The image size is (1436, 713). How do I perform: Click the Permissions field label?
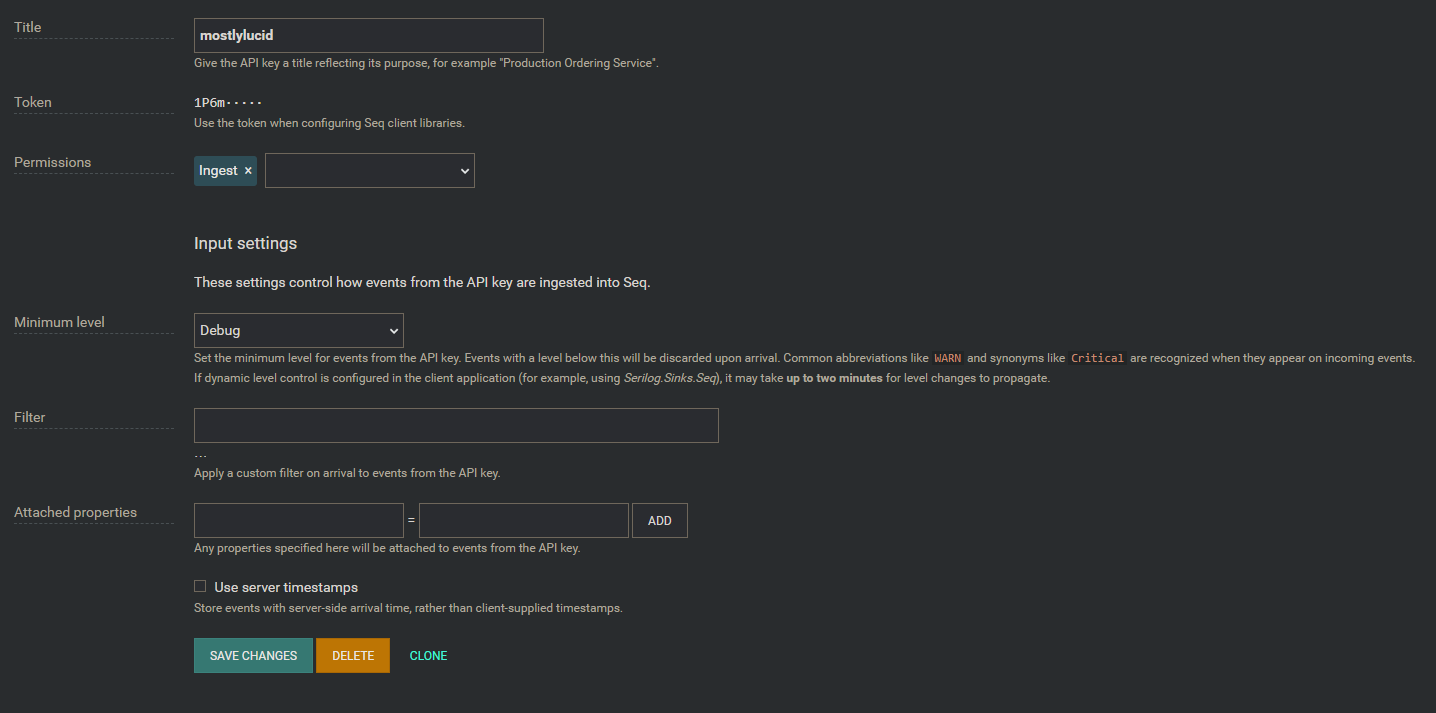(x=52, y=162)
